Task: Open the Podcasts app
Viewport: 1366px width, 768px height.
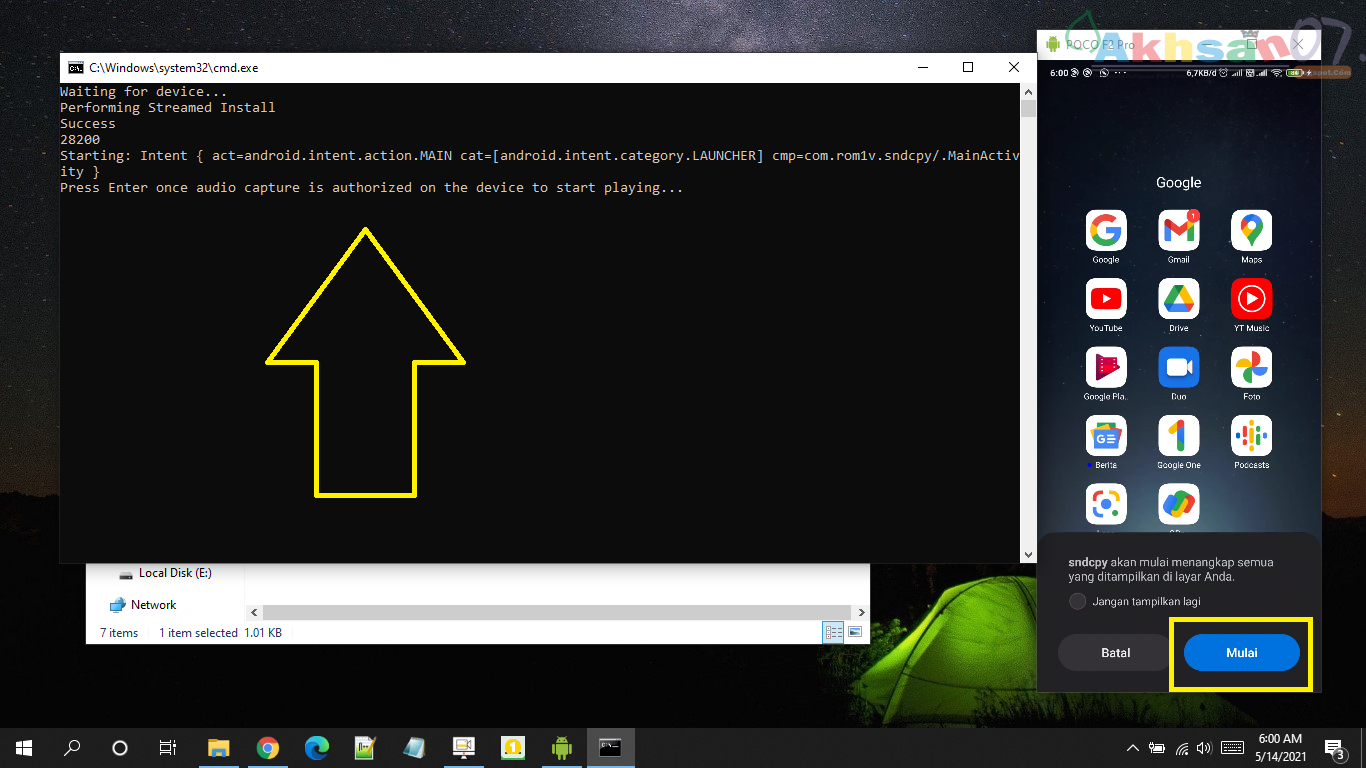Action: pyautogui.click(x=1252, y=436)
